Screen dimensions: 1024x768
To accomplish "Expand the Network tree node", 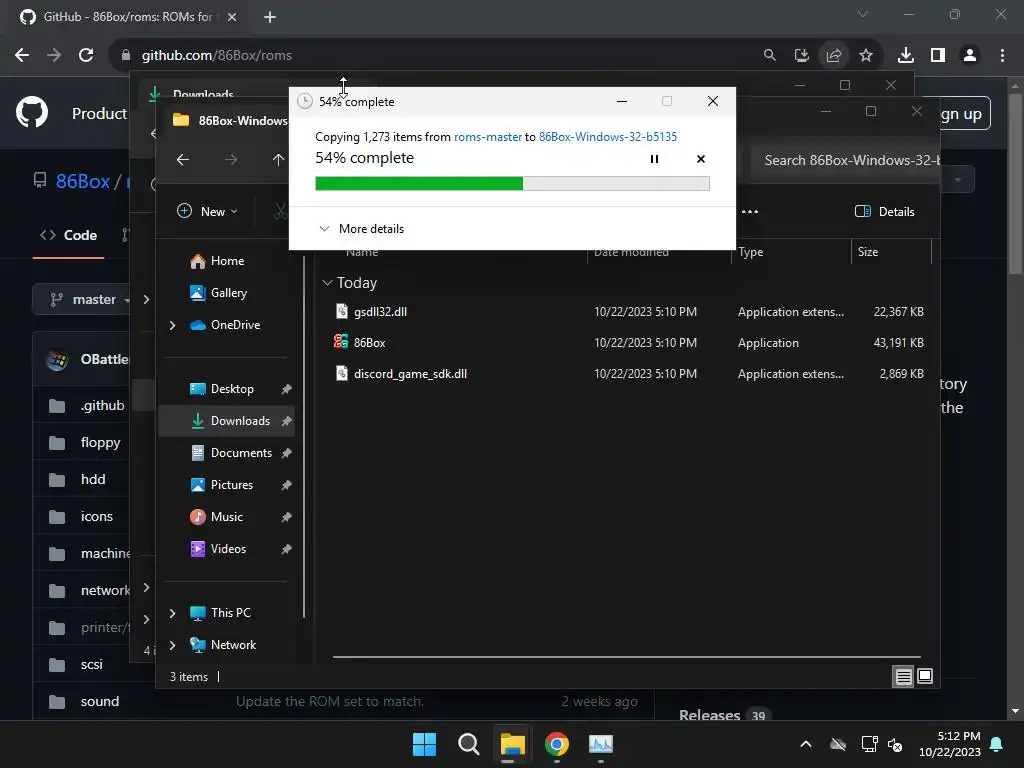I will pyautogui.click(x=172, y=645).
